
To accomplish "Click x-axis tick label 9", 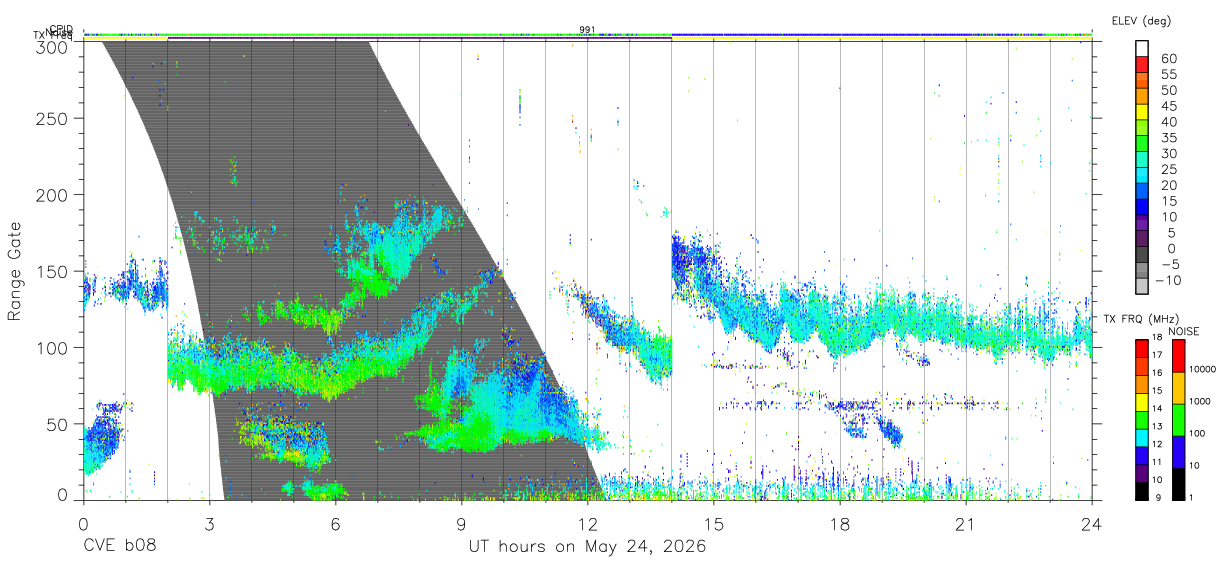I will coord(461,523).
